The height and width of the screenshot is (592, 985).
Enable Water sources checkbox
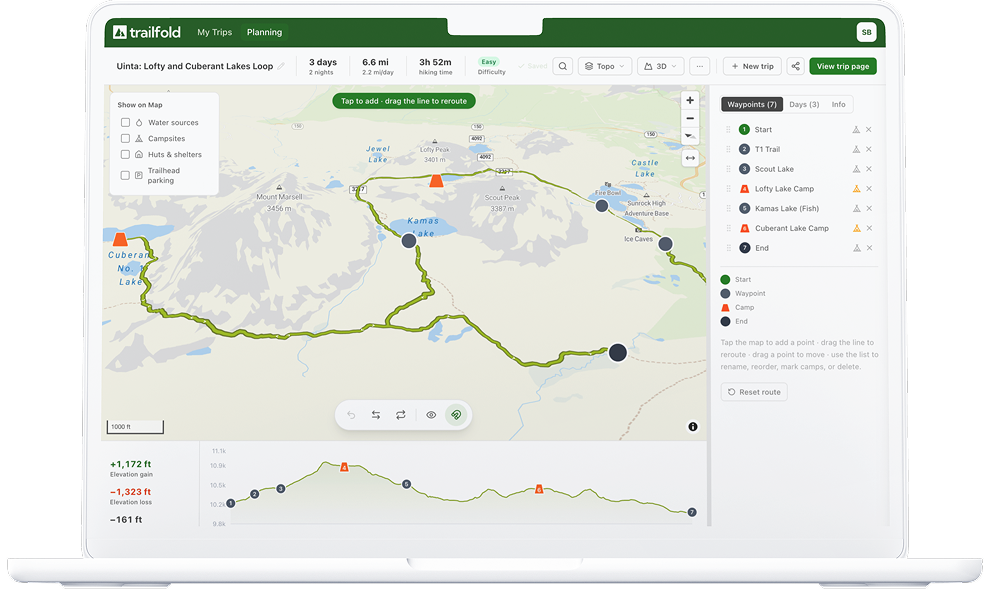[125, 123]
